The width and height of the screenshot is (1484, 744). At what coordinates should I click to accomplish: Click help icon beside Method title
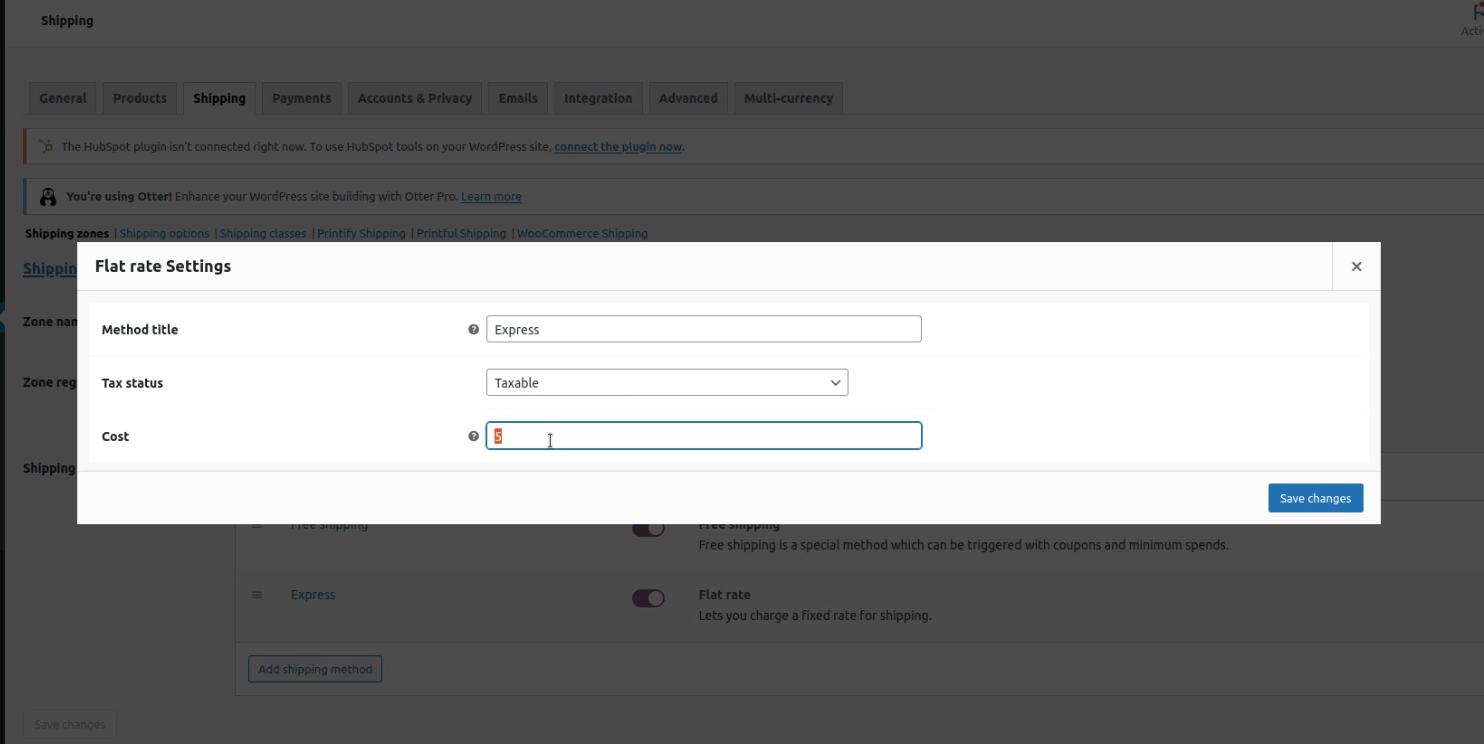(x=473, y=329)
